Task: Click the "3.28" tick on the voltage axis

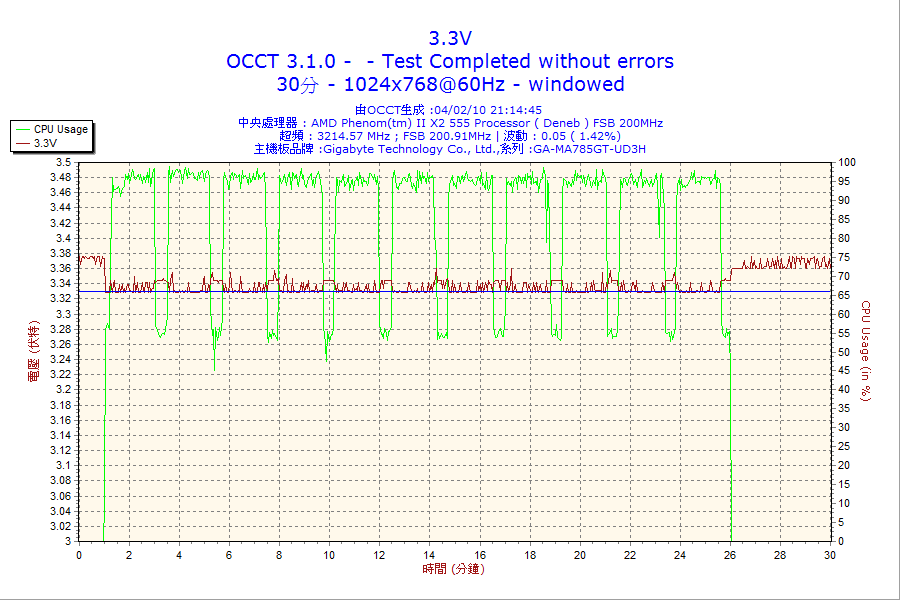Action: pos(61,329)
